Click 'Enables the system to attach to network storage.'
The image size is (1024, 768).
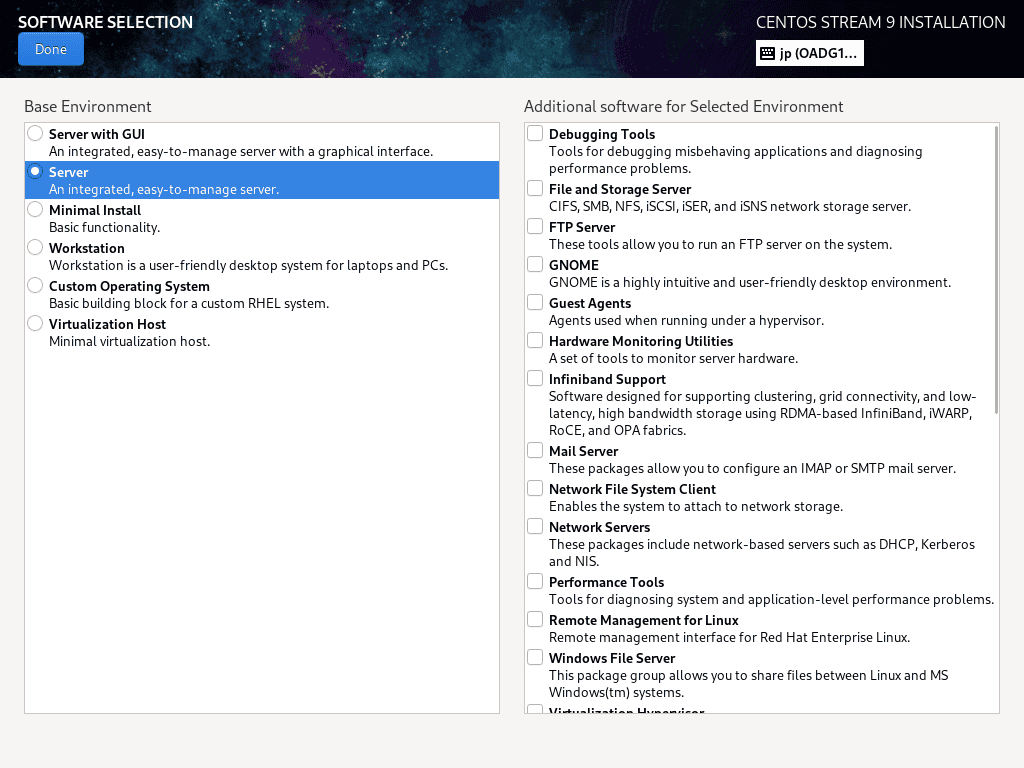pos(696,506)
